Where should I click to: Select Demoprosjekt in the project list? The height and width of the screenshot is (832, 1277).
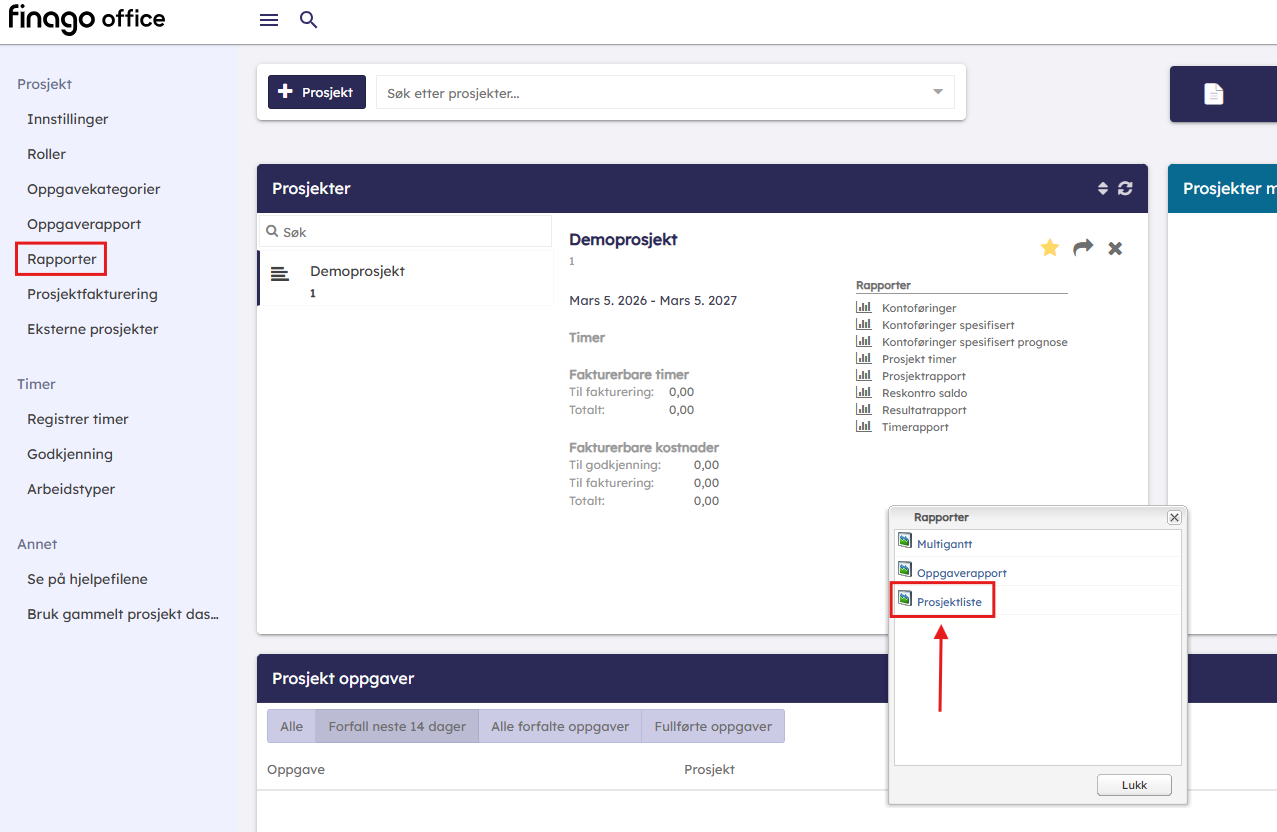click(x=357, y=271)
